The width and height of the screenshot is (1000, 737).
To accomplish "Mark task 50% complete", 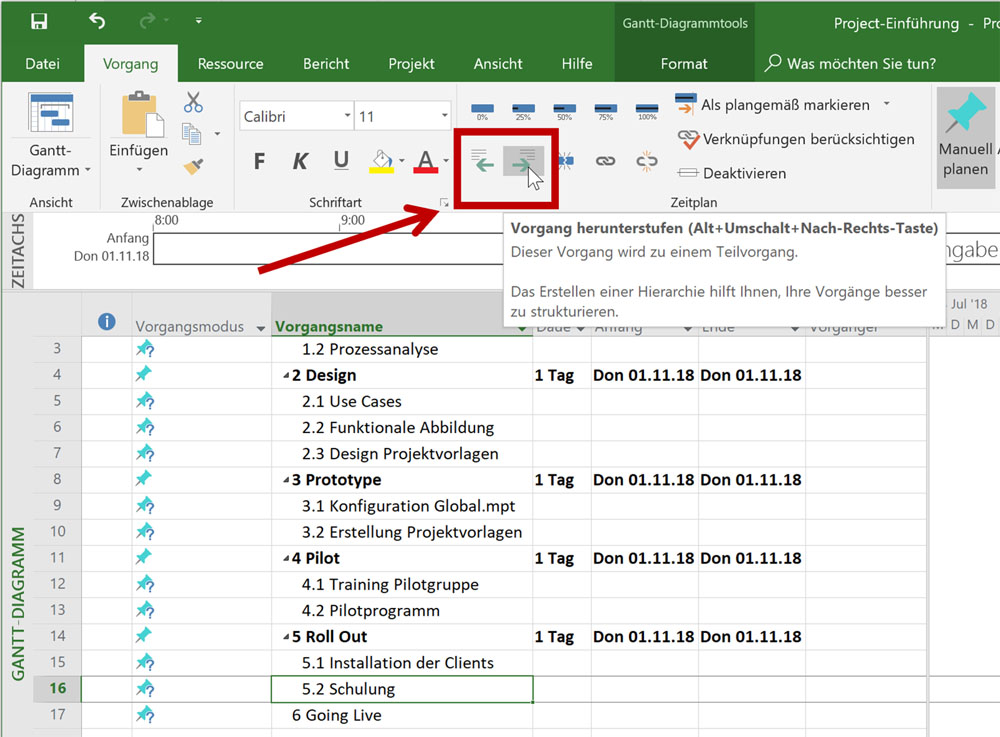I will 564,109.
